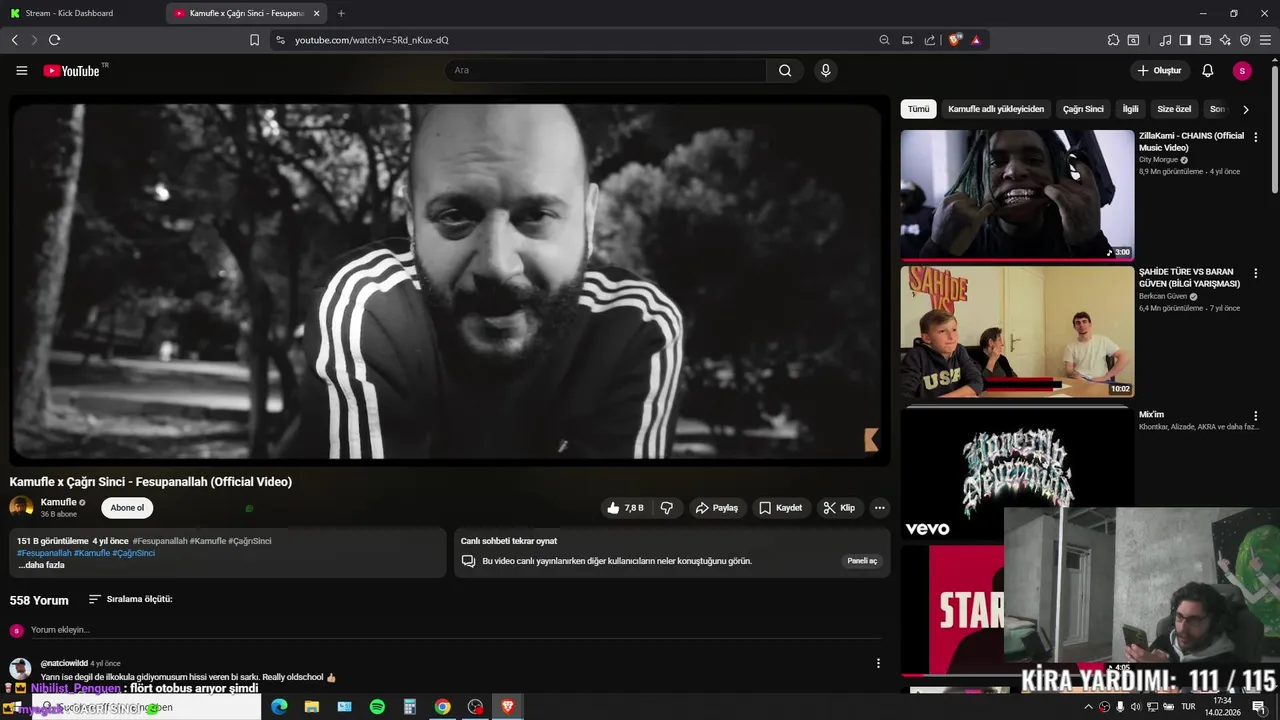Open Sıralama ölçütü sort dropdown
The height and width of the screenshot is (720, 1280).
tap(130, 599)
